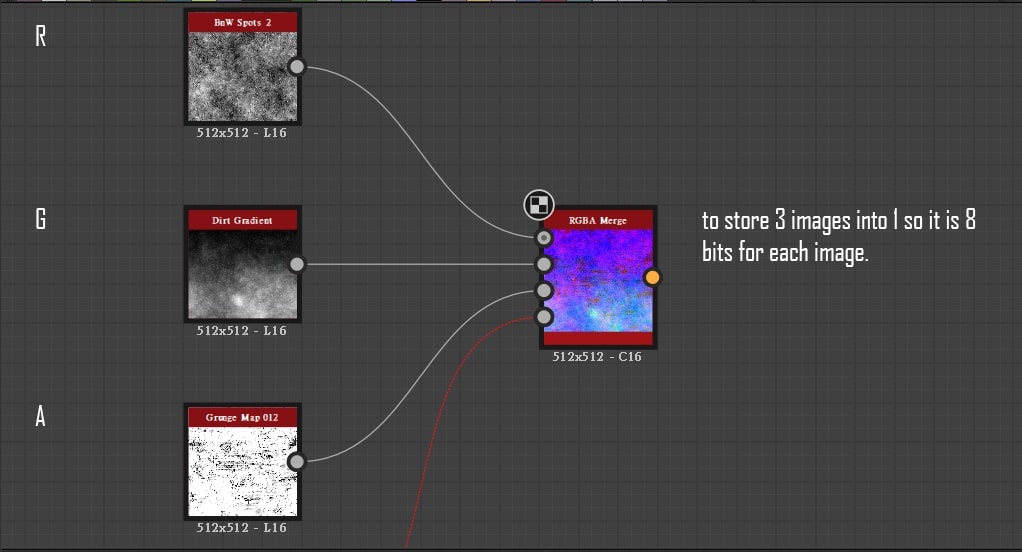The image size is (1022, 552).
Task: Click the Grunge Map 012 node output connector
Action: point(297,461)
